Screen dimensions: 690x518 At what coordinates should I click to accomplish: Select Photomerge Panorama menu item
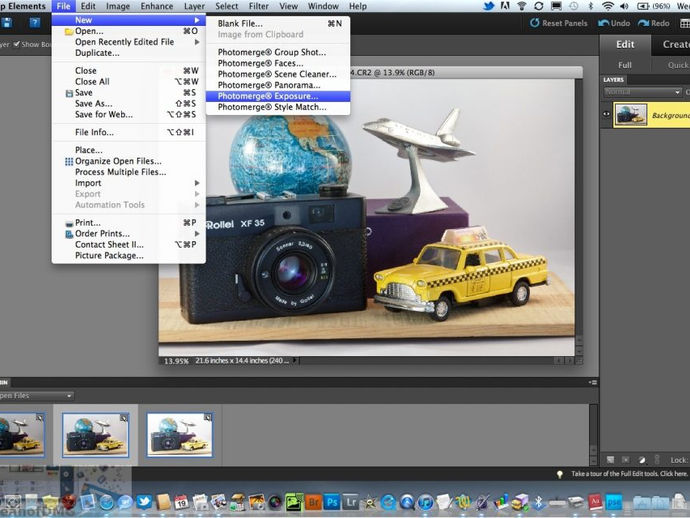click(278, 85)
